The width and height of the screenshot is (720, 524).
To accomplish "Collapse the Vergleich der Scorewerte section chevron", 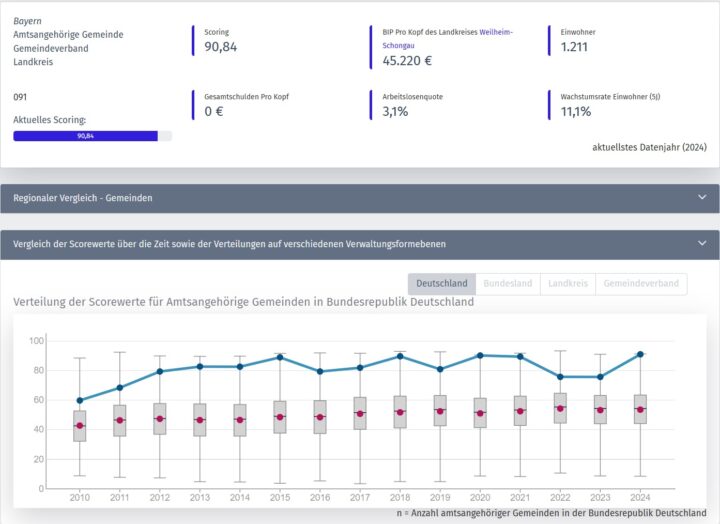I will pyautogui.click(x=701, y=243).
